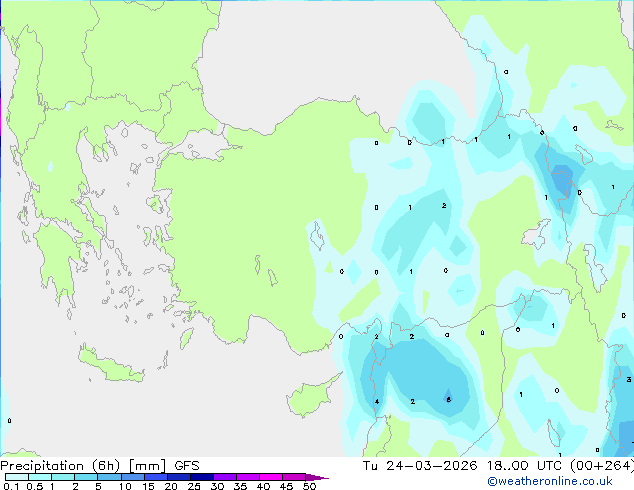Viewport: 634px width, 490px height.
Task: Click the '(00+264)' forecast offset text
Action: coord(602,466)
